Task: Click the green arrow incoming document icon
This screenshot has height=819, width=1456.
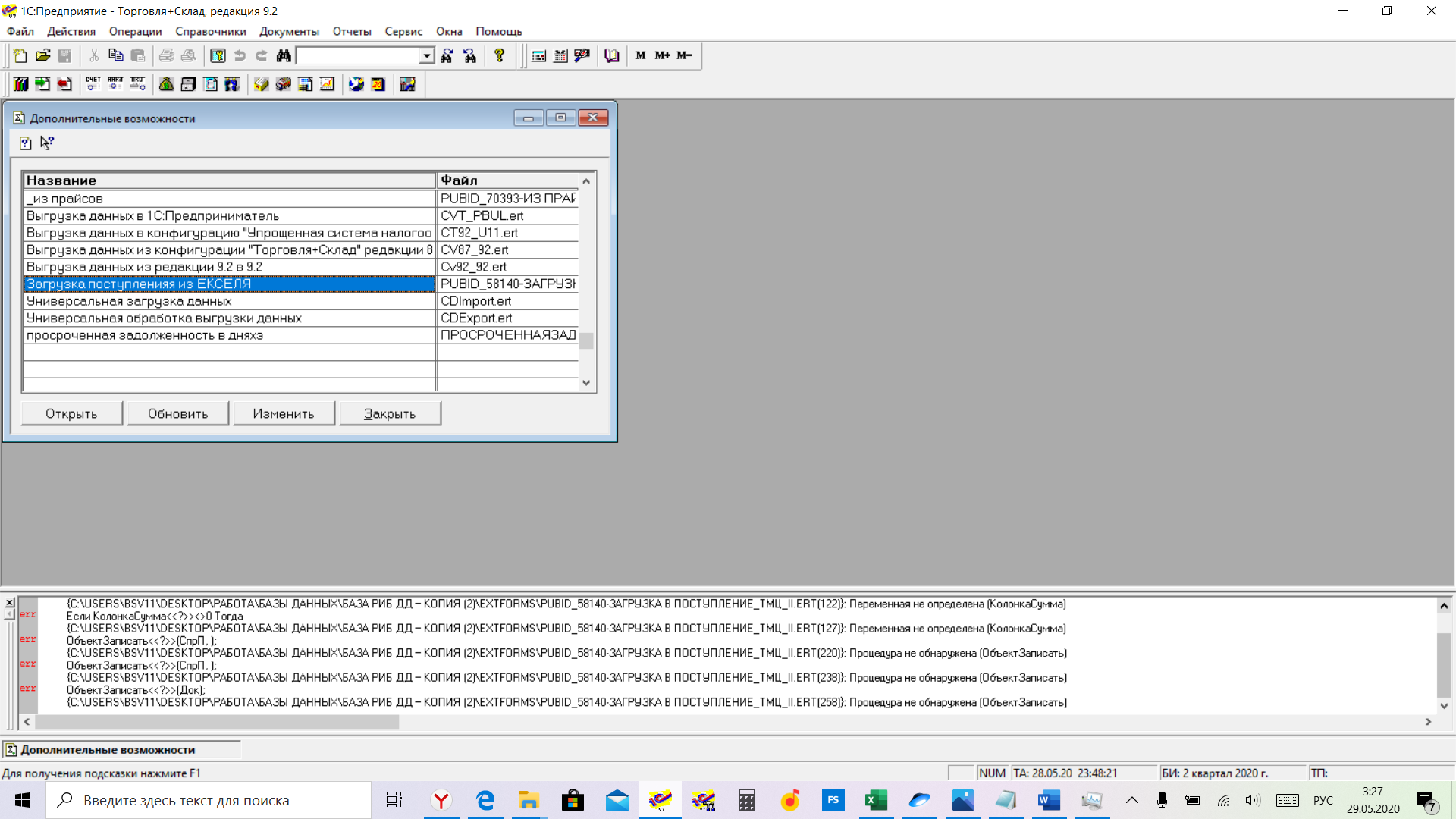Action: pos(42,84)
